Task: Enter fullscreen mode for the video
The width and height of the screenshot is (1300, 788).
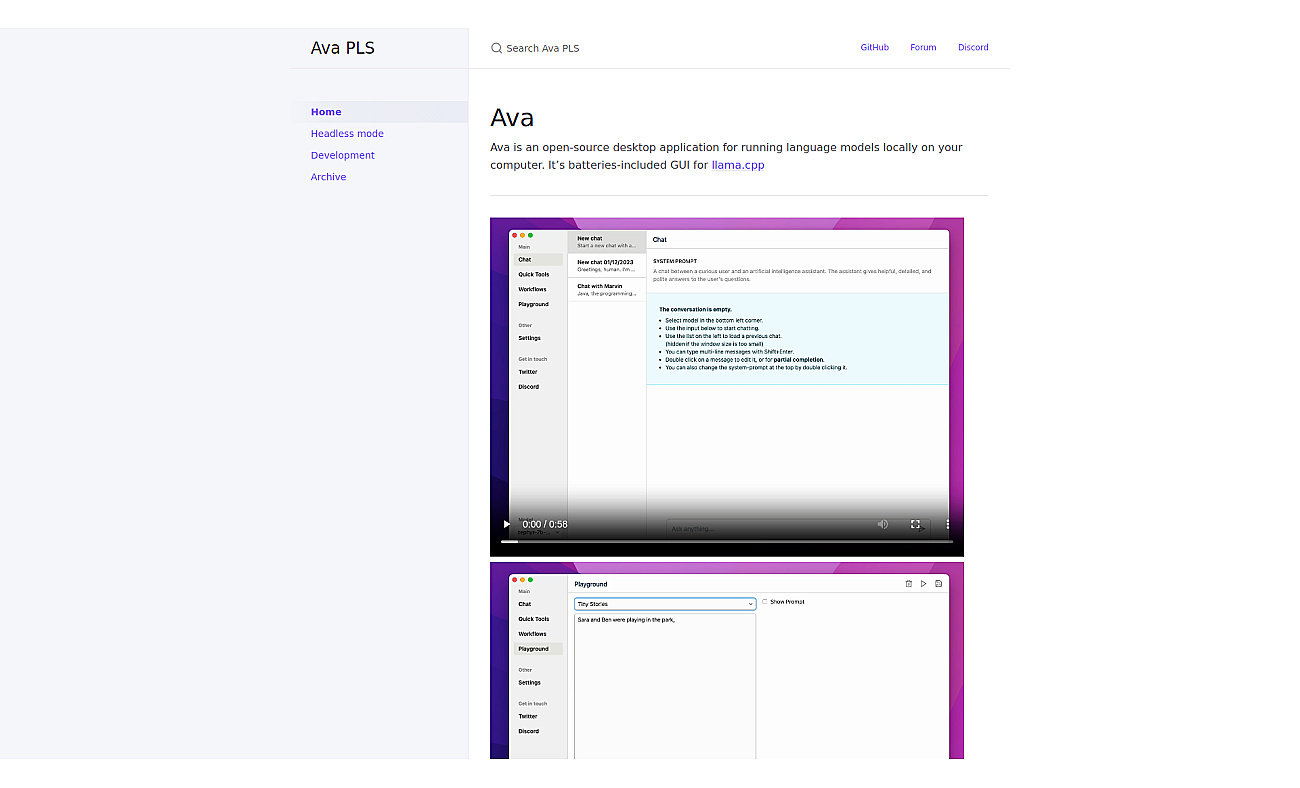Action: pos(915,524)
